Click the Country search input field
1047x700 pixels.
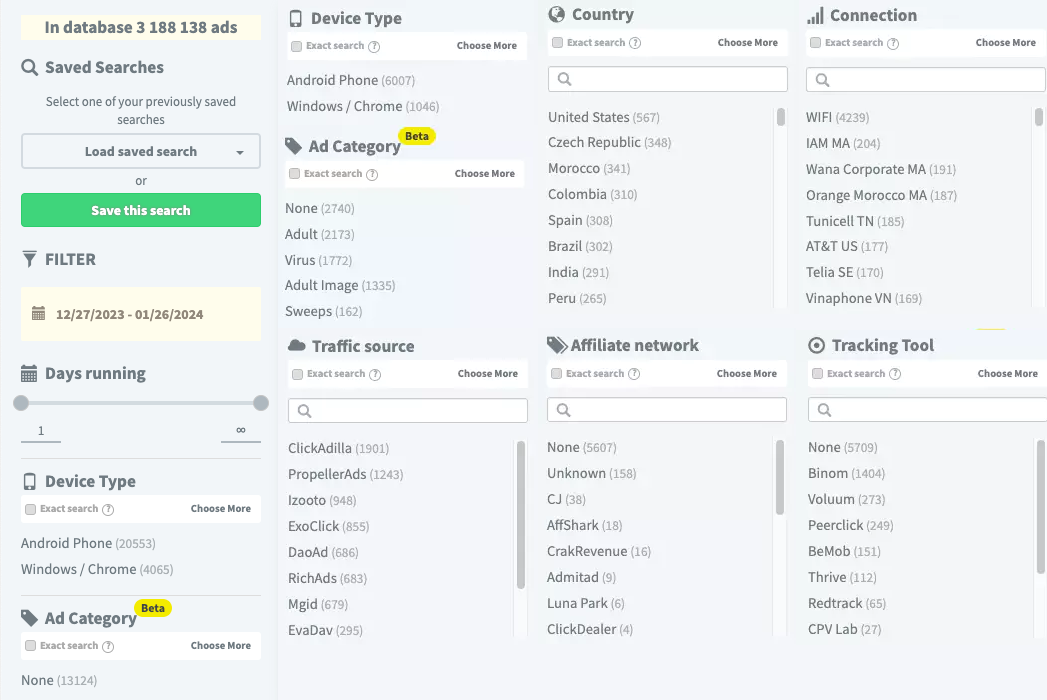pyautogui.click(x=667, y=78)
